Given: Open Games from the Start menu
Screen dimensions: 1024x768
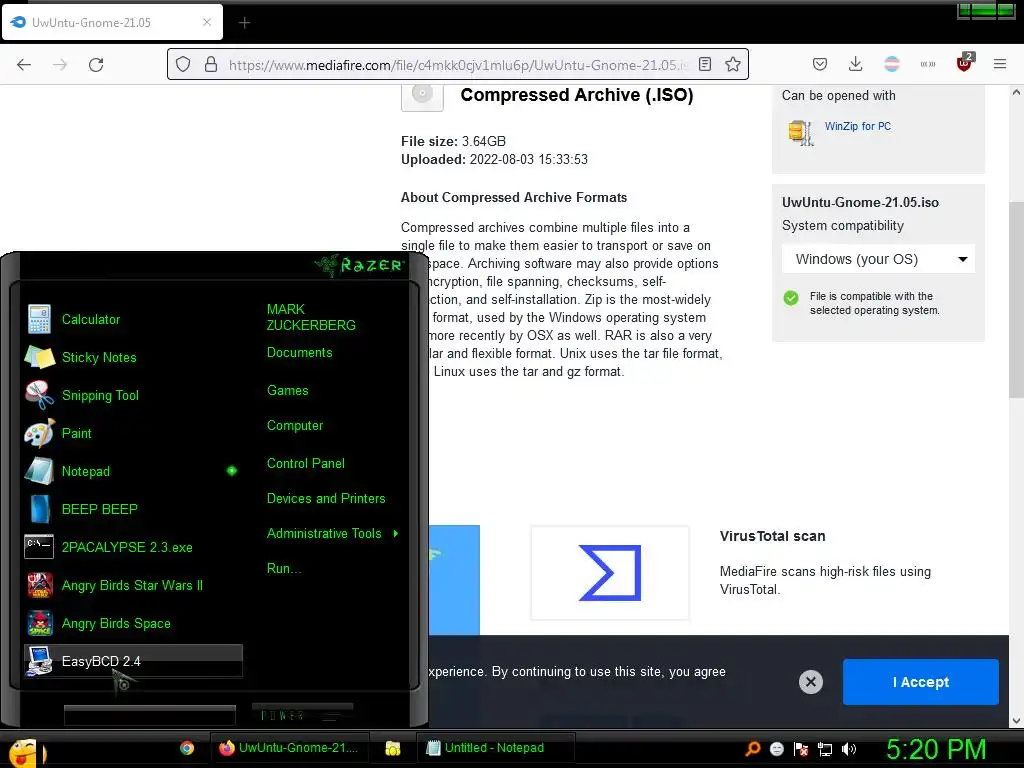Looking at the screenshot, I should click(x=287, y=391).
